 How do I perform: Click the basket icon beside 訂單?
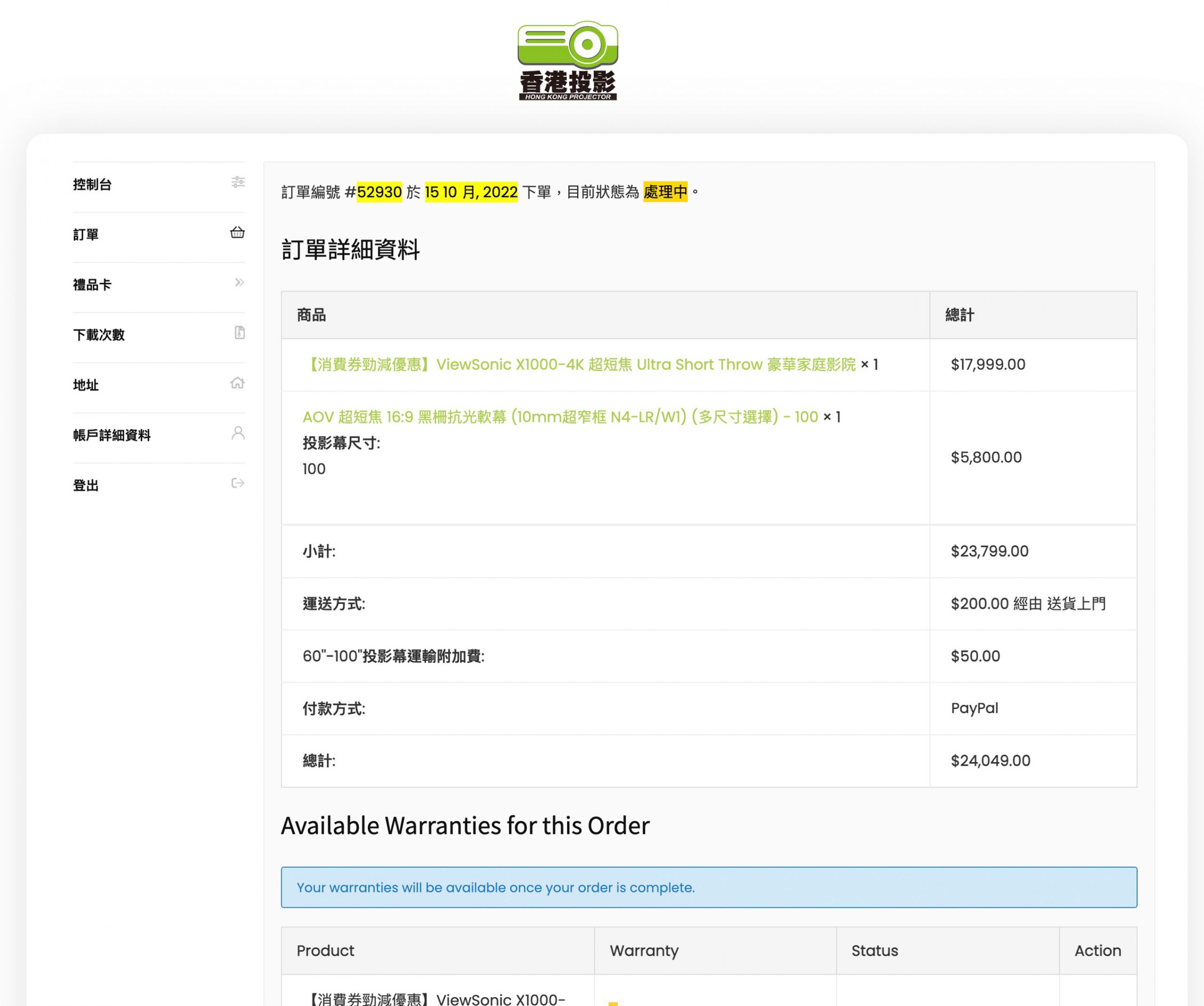pos(238,232)
